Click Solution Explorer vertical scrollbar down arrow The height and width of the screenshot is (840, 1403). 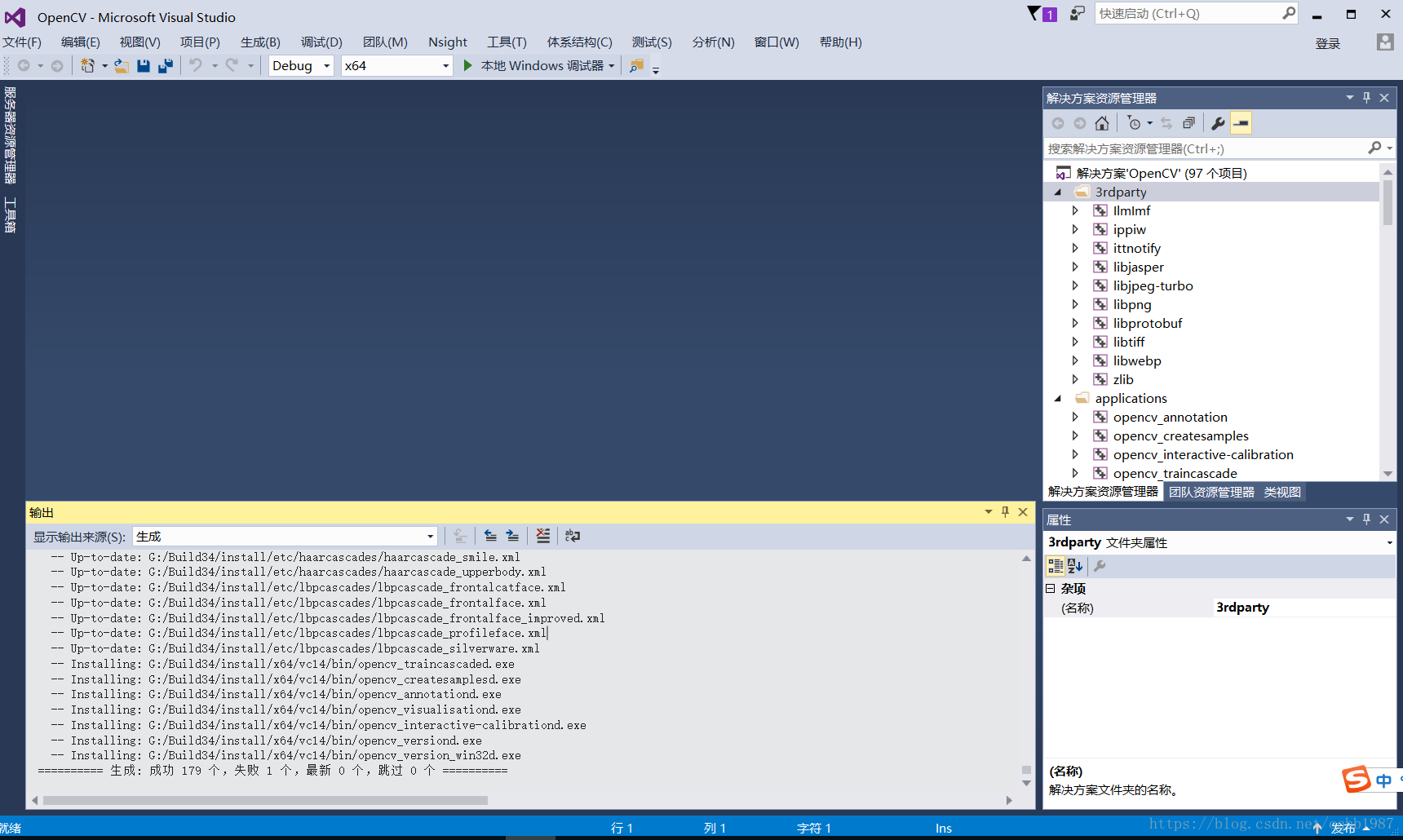(1388, 474)
